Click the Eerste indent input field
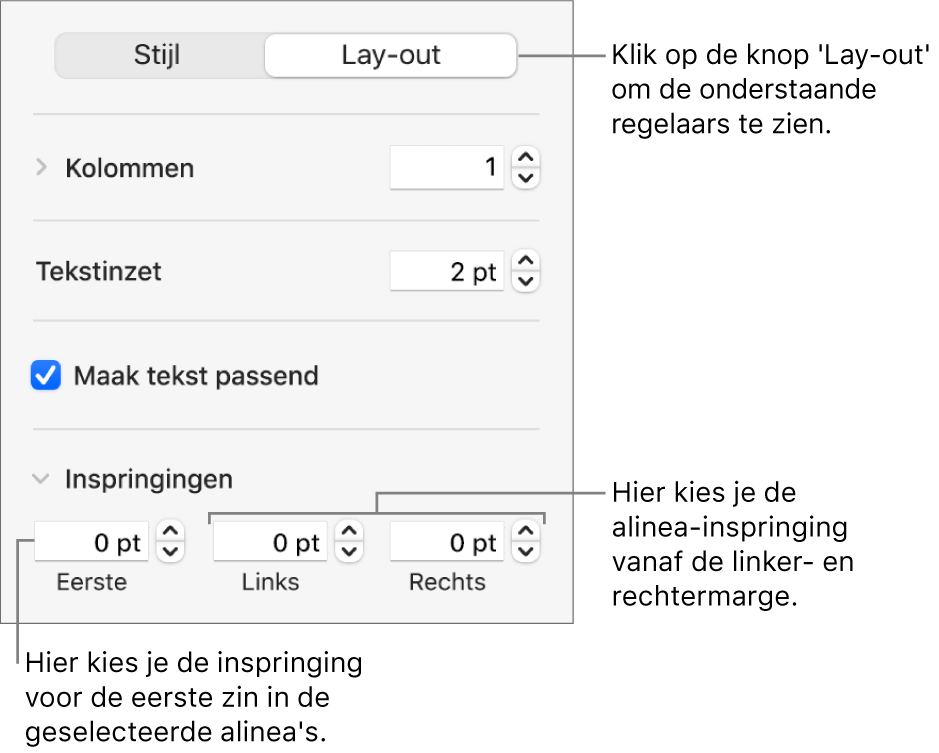Viewport: 939px width, 753px height. [x=92, y=543]
